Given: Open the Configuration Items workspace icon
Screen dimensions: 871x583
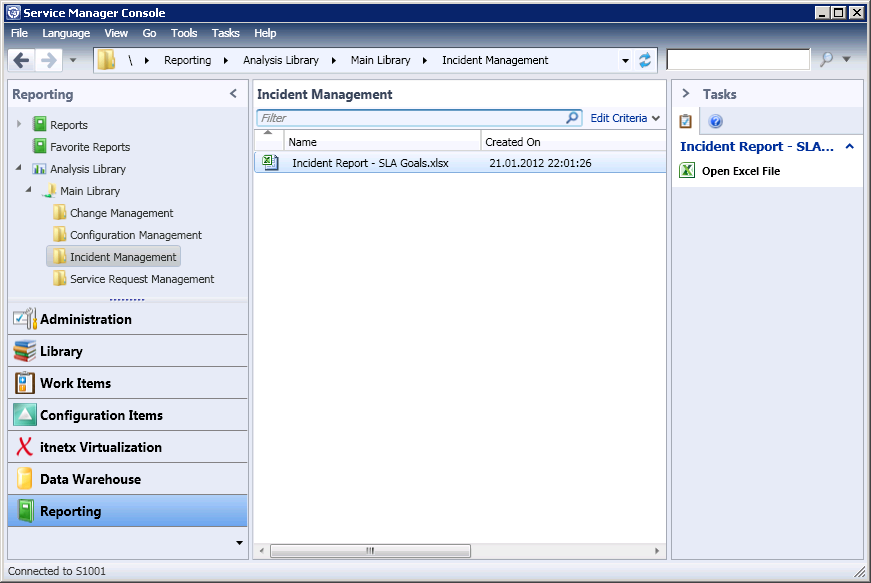Looking at the screenshot, I should pyautogui.click(x=24, y=415).
